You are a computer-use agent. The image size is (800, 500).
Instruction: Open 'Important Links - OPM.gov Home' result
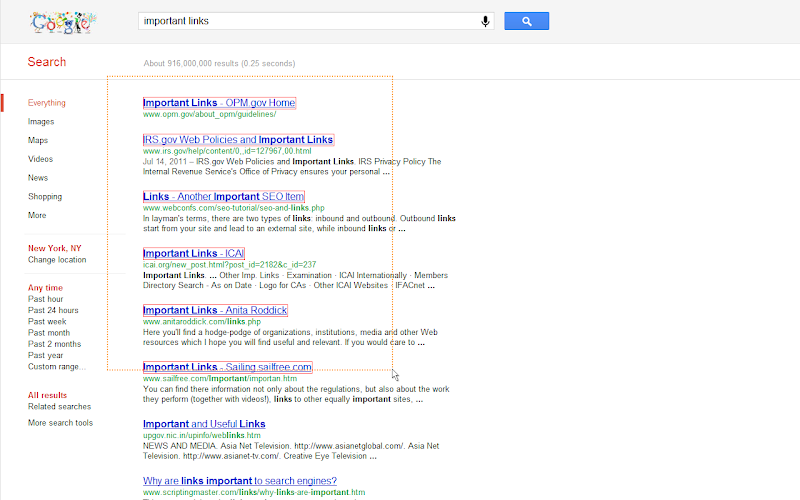219,103
